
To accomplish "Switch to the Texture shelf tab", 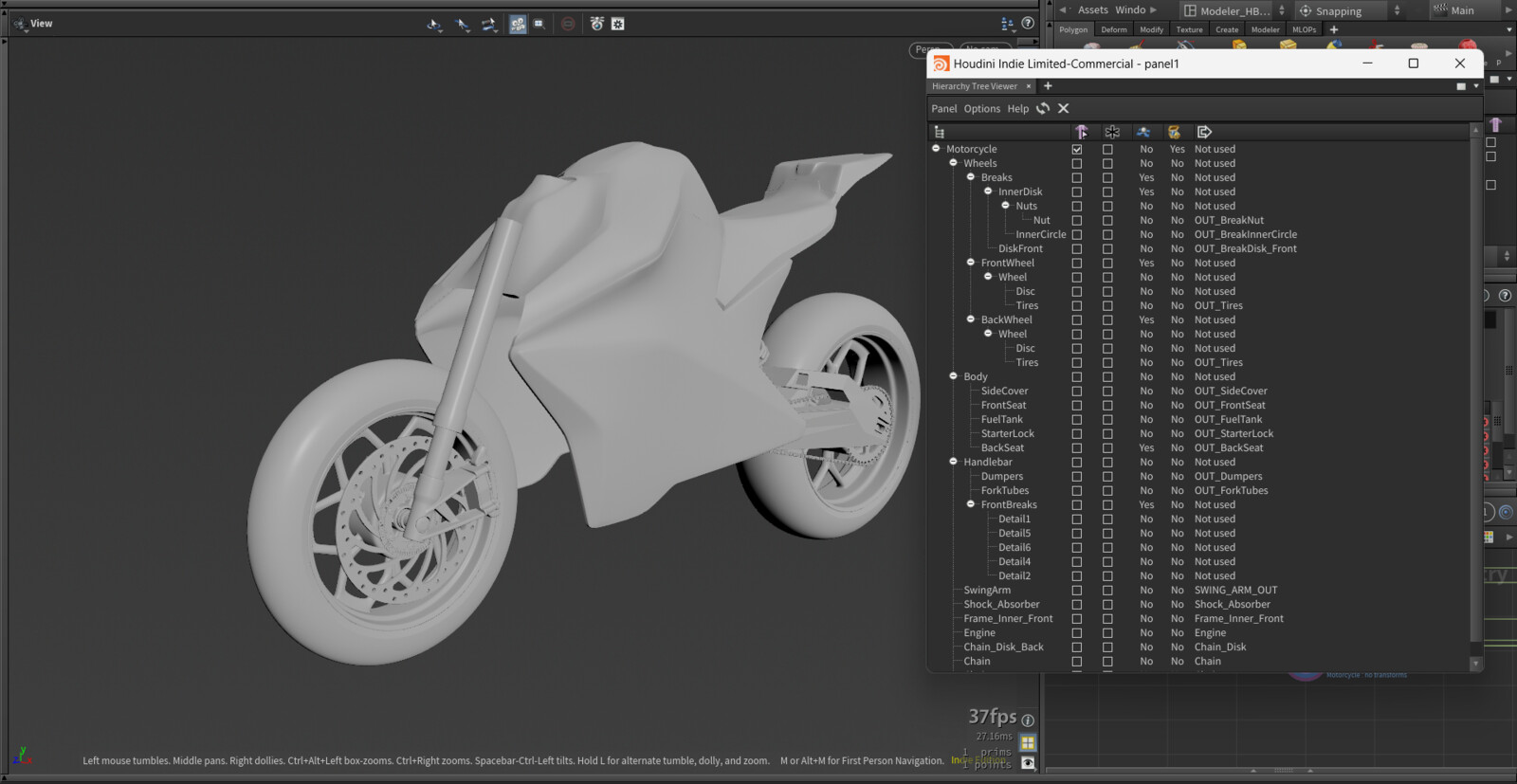I will (x=1189, y=30).
